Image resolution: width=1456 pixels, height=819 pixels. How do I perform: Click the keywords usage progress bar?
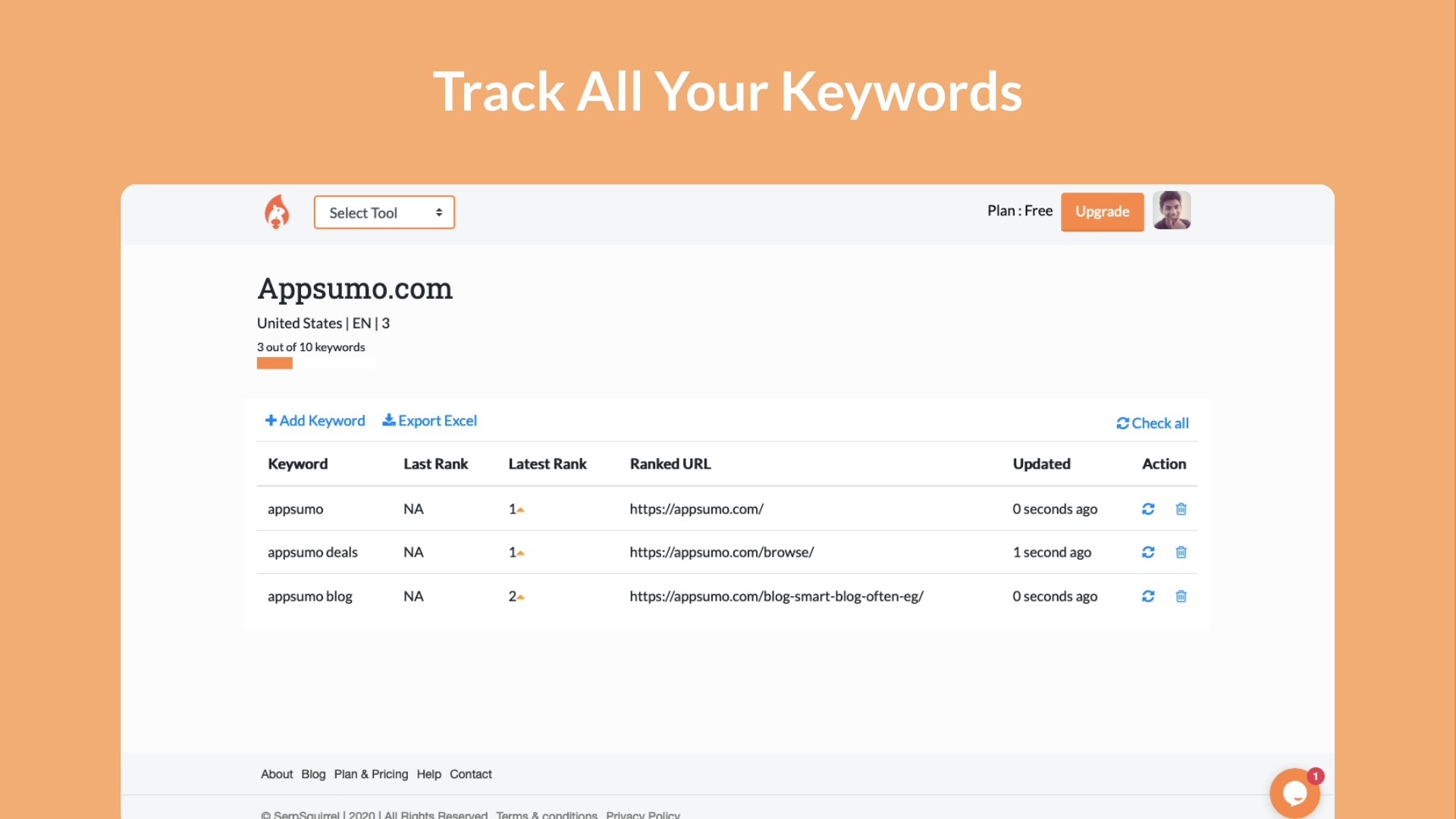click(316, 363)
